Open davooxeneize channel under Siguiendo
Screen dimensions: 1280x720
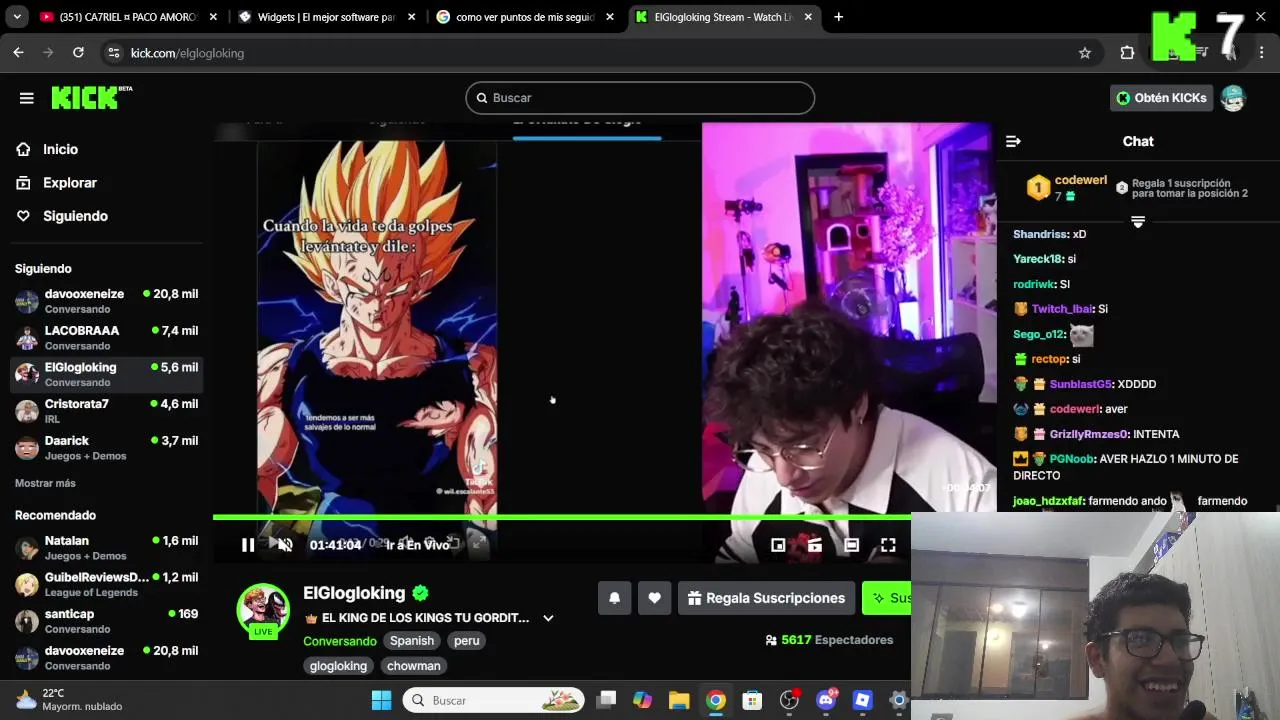tap(106, 301)
